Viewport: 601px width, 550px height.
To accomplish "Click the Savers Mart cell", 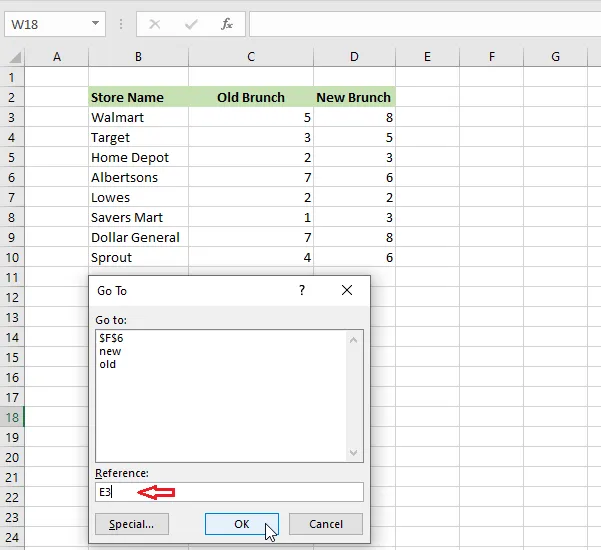I will (x=138, y=217).
